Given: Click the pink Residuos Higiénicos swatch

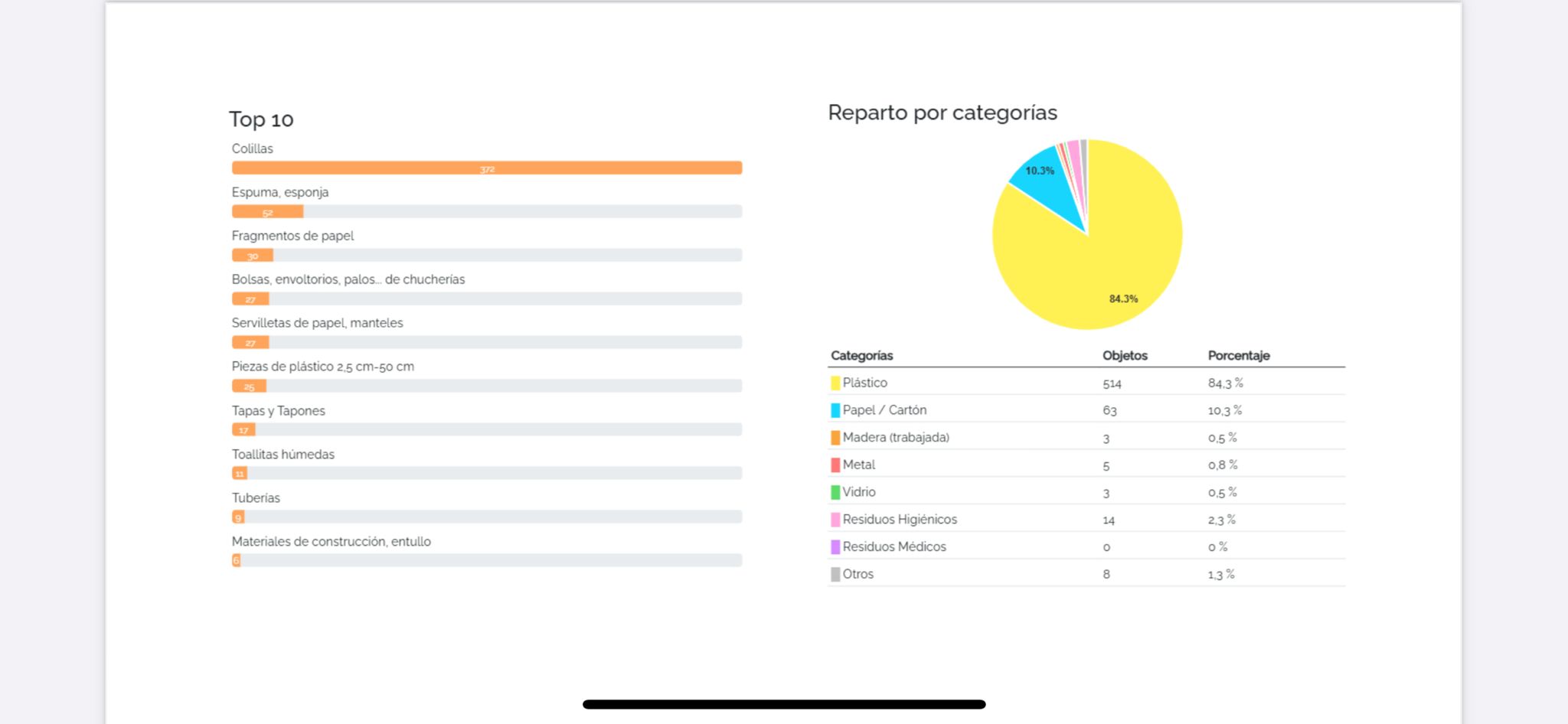Looking at the screenshot, I should coord(835,520).
